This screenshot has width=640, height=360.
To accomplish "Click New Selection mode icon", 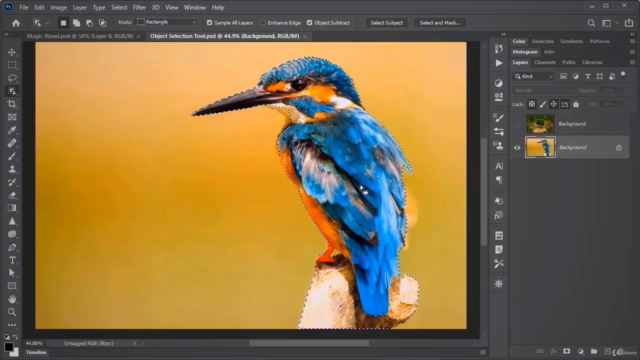I will click(x=63, y=23).
